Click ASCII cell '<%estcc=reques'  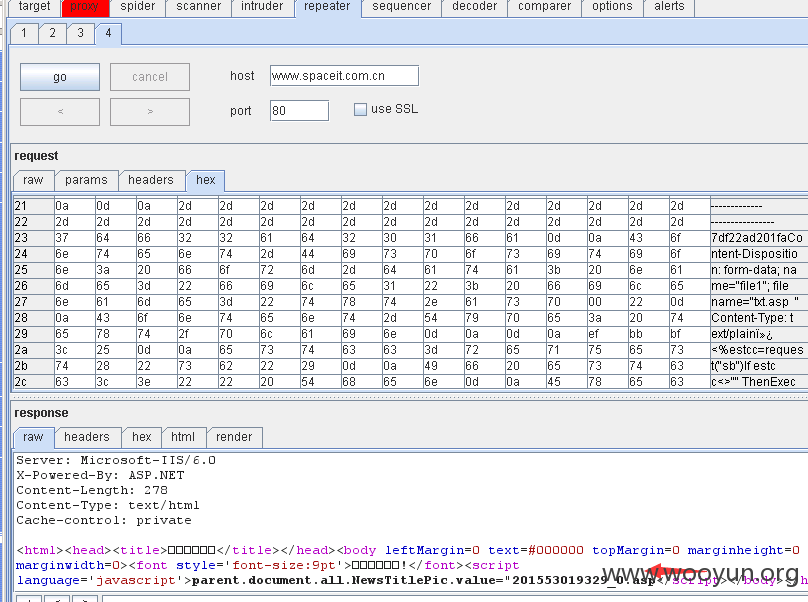click(x=759, y=350)
